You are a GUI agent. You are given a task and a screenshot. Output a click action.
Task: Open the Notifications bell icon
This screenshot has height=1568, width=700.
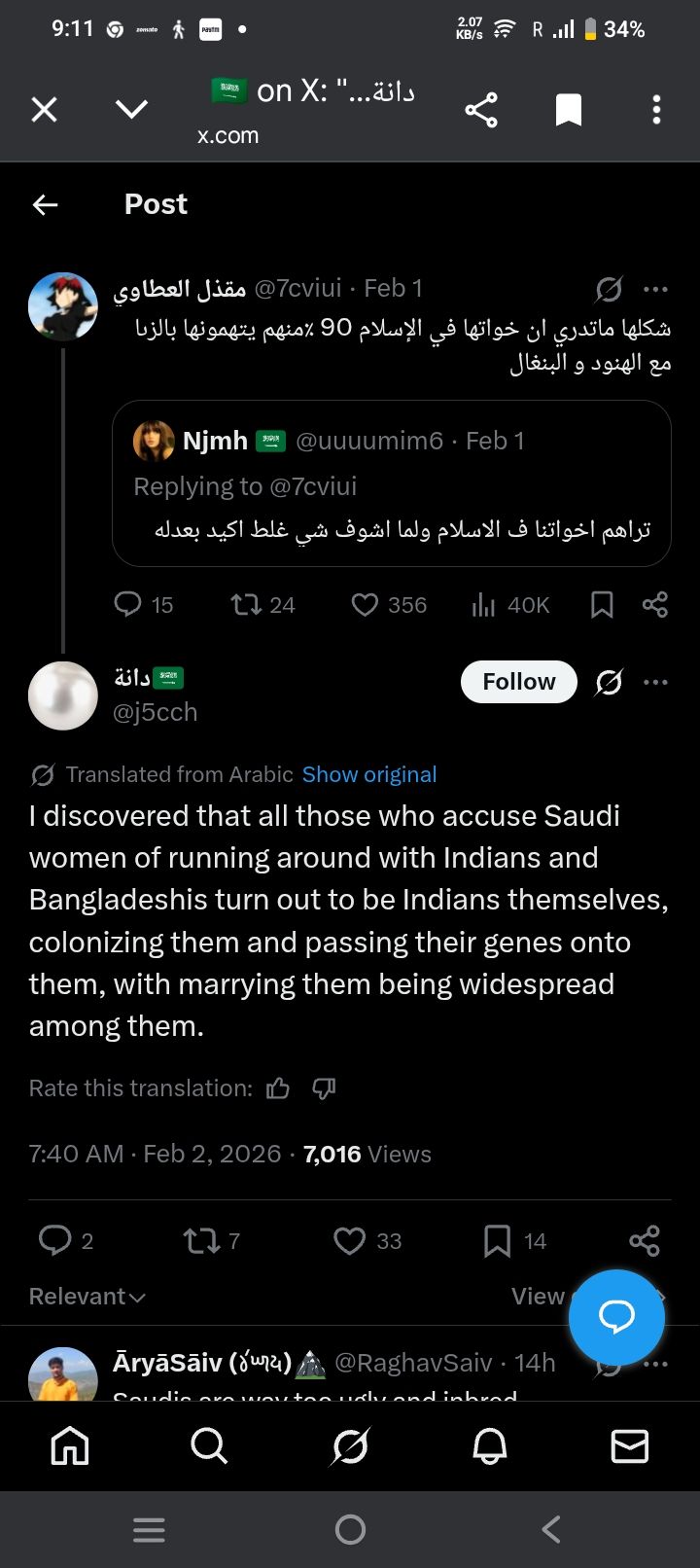coord(490,1446)
